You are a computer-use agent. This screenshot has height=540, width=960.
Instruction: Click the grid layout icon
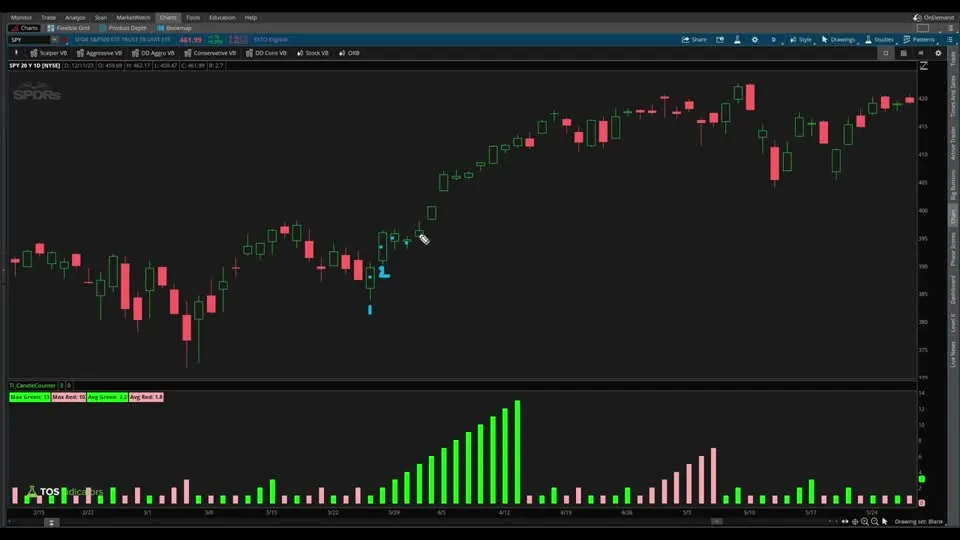pos(903,53)
